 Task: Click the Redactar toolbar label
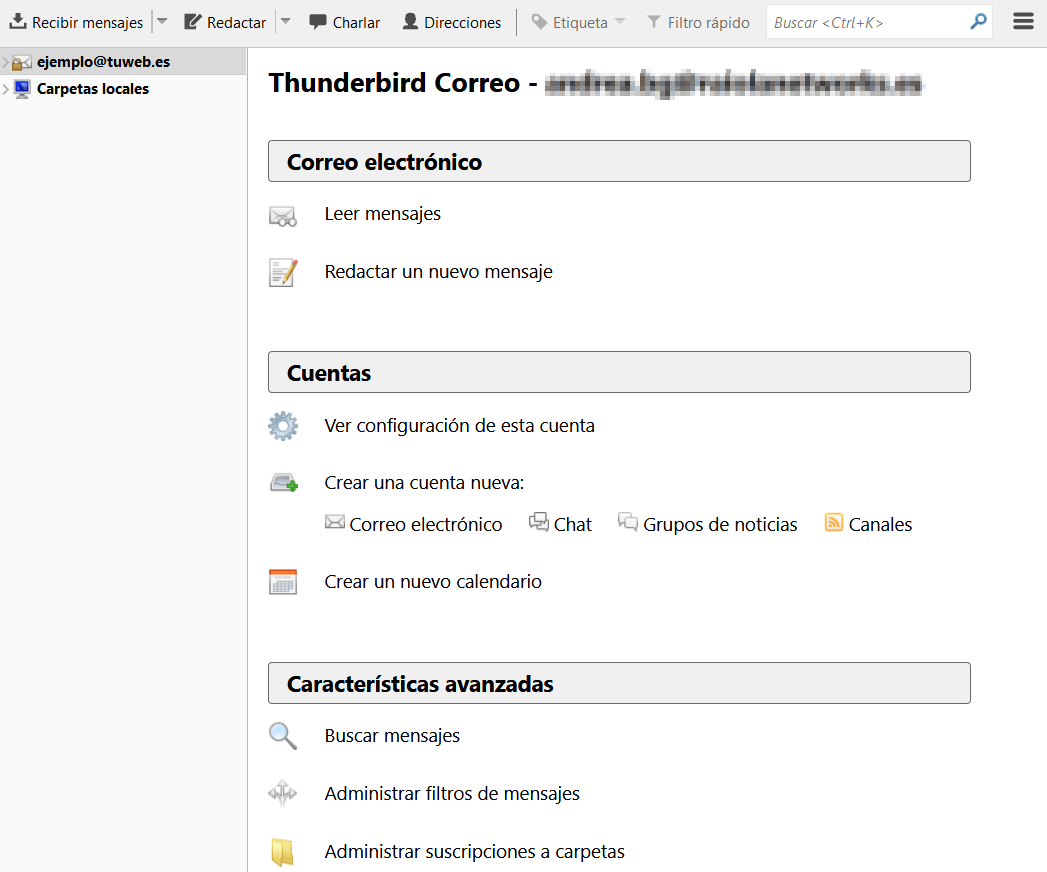coord(236,23)
